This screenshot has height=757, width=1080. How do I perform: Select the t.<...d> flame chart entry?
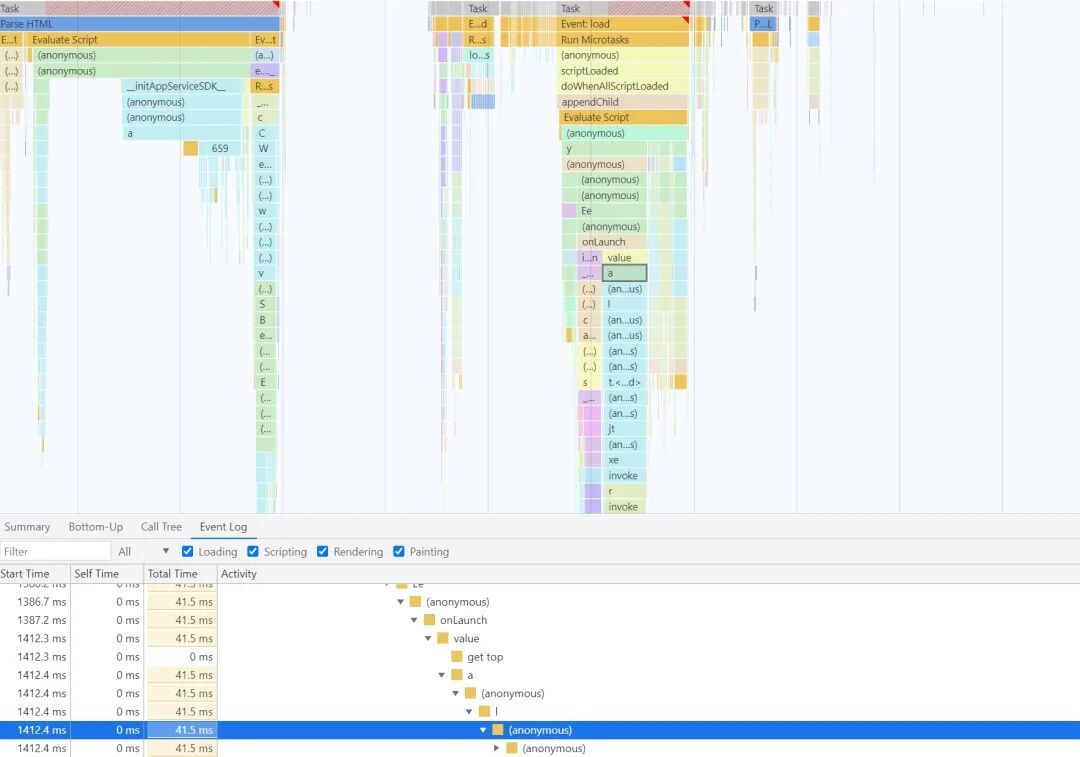coord(625,382)
